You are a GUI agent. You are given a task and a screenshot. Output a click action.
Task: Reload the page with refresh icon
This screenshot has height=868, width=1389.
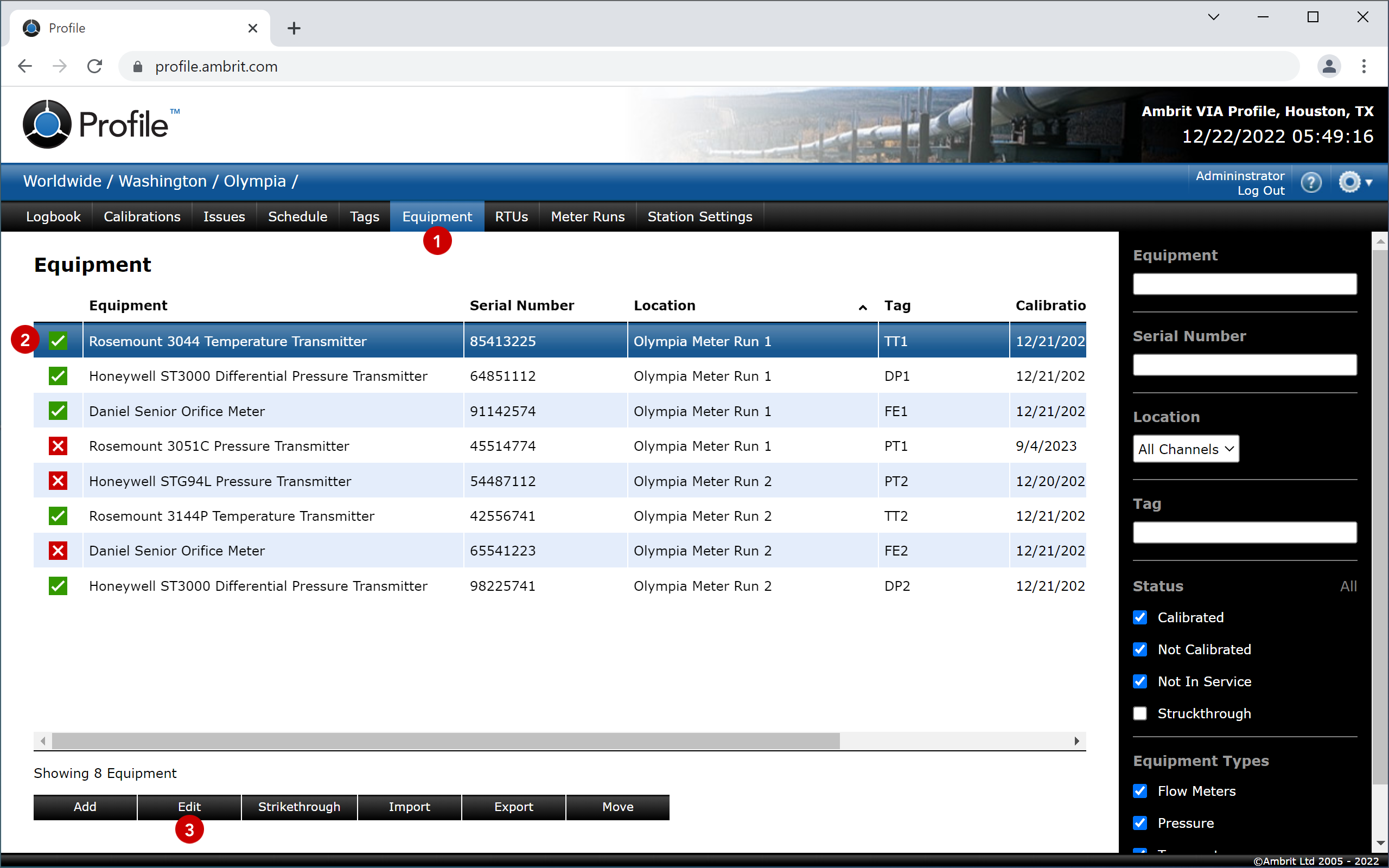tap(95, 67)
